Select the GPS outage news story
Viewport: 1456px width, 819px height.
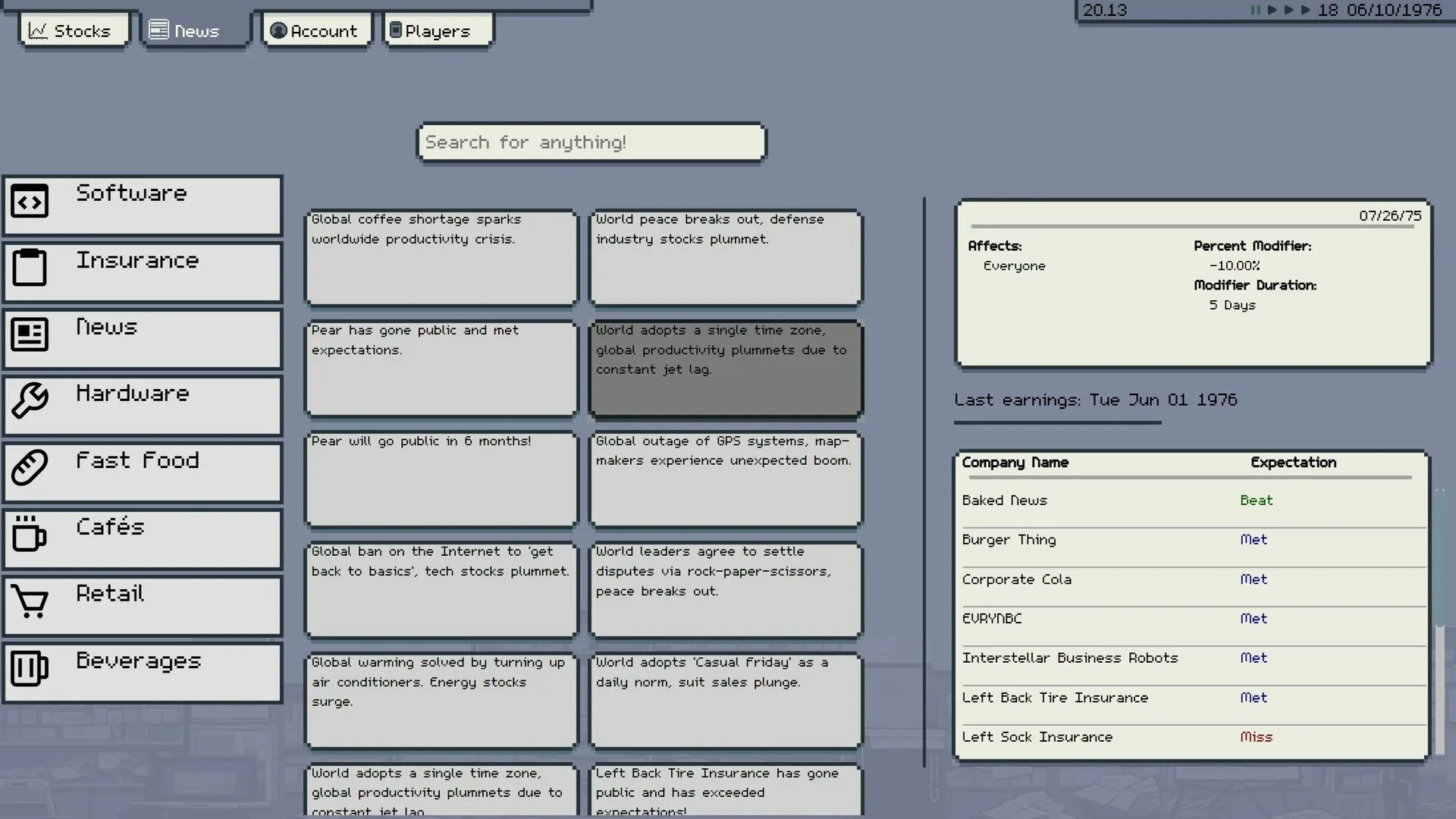coord(726,479)
